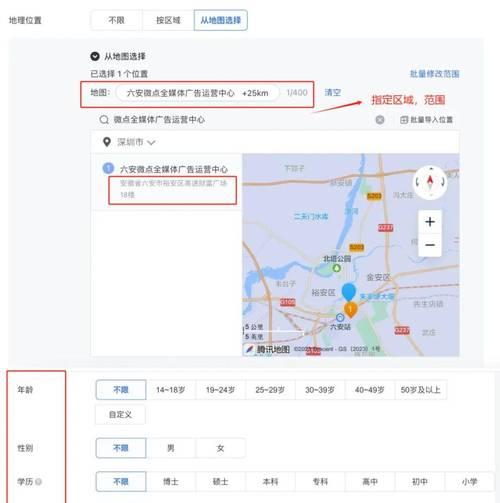The width and height of the screenshot is (500, 503).
Task: Select gender 女
Action: pyautogui.click(x=220, y=448)
